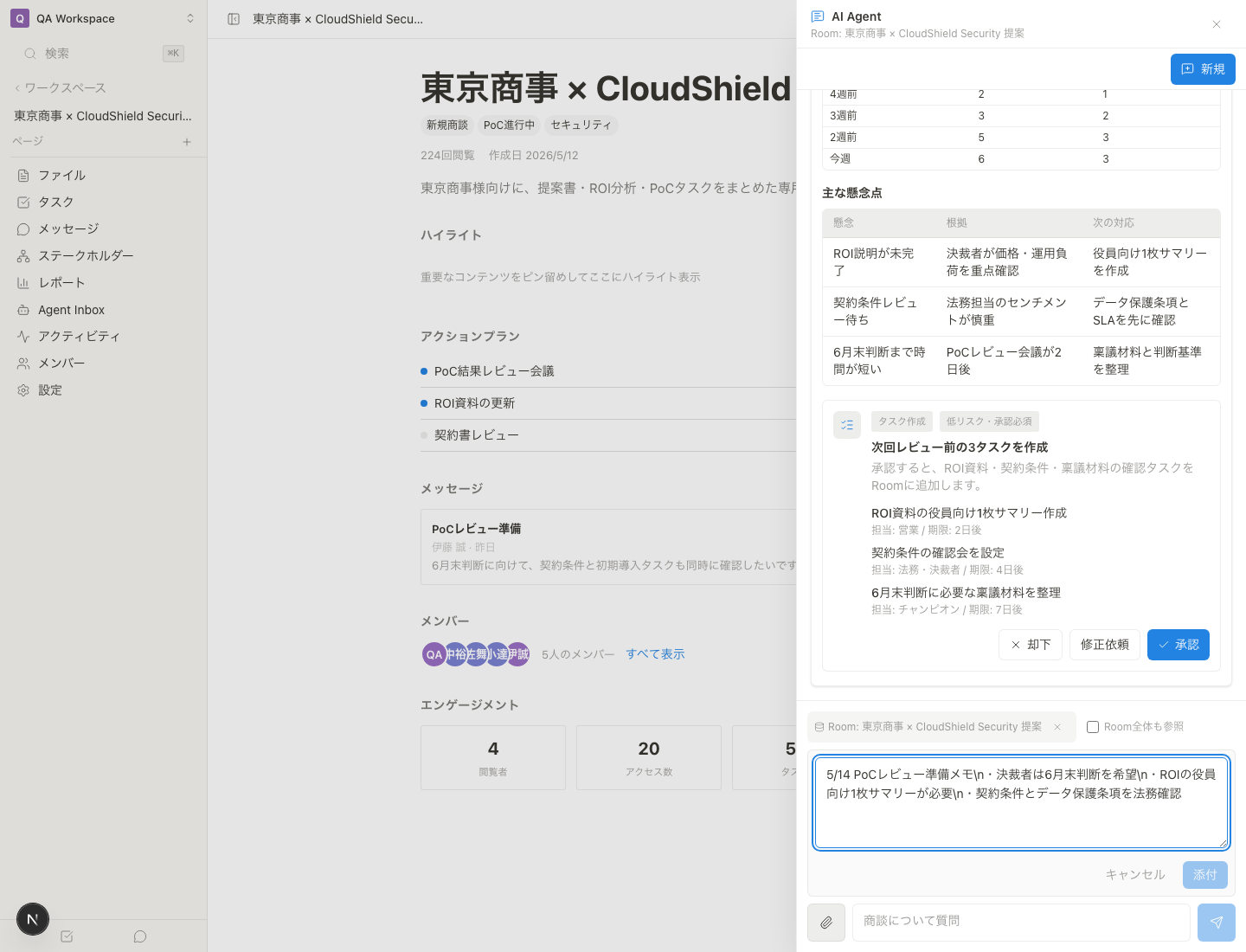The width and height of the screenshot is (1246, 952).
Task: Click the QA Workspace logo icon
Action: tap(20, 18)
